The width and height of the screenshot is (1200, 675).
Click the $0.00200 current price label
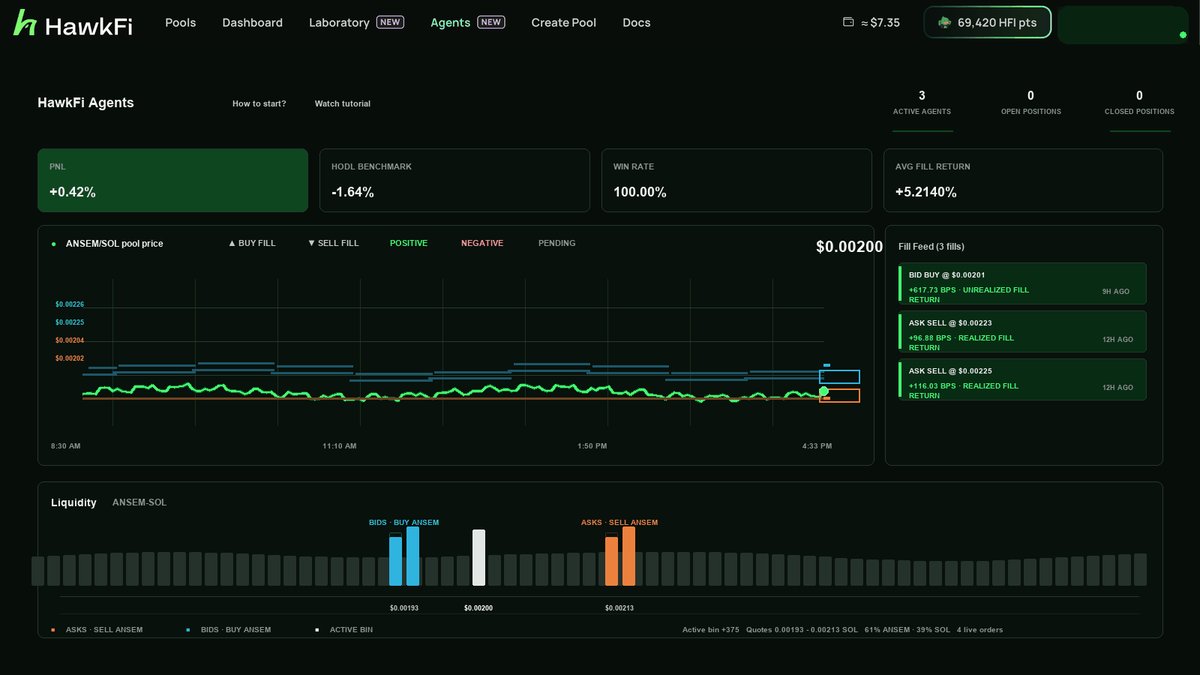click(x=849, y=247)
